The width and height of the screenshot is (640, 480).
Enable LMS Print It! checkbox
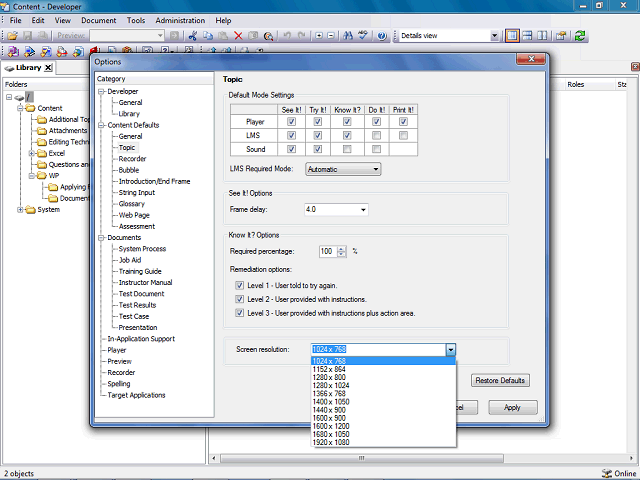tap(403, 135)
